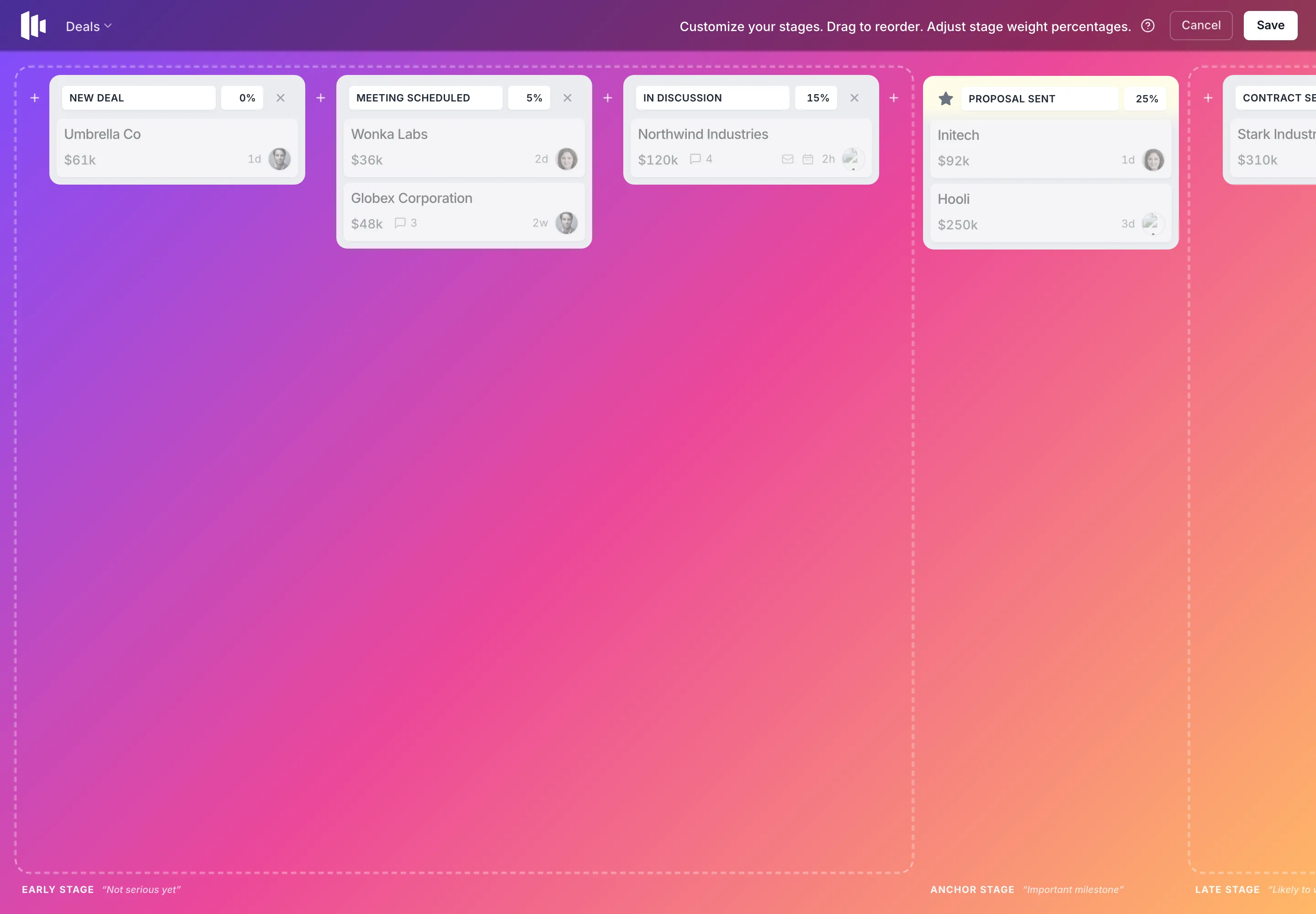Screen dimensions: 1316x914
Task: Click the Northwind Industries email icon
Action: [787, 159]
